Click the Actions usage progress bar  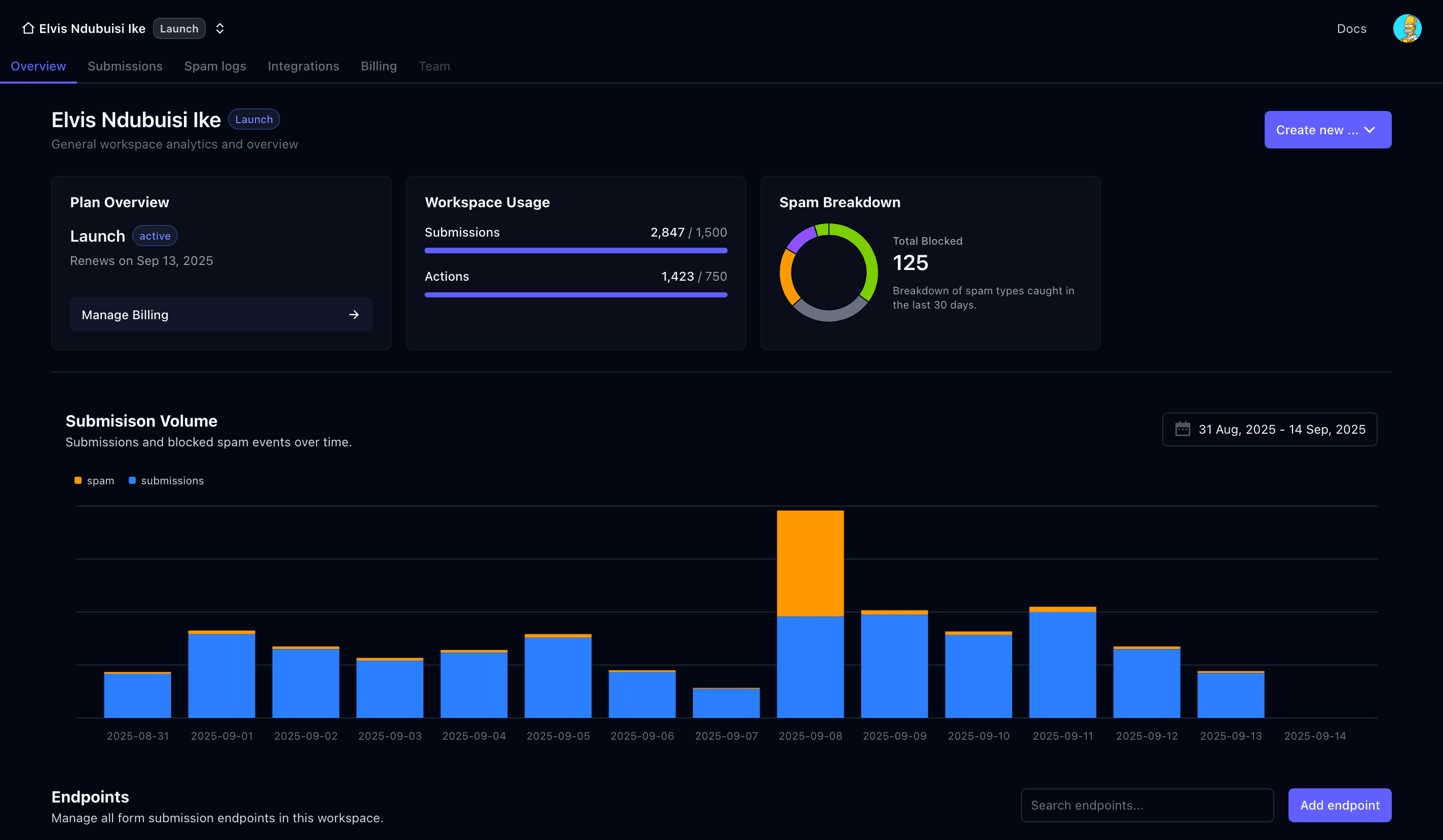click(x=576, y=294)
